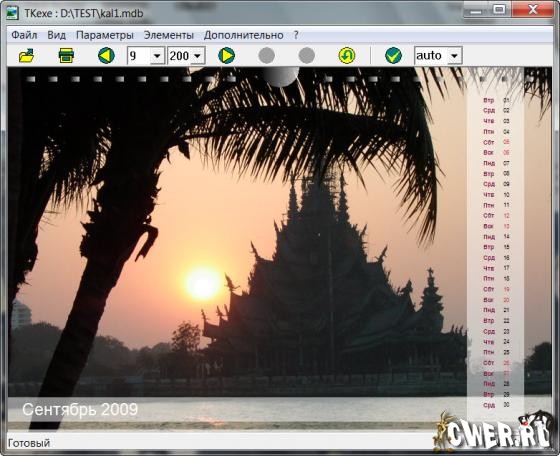Screen dimensions: 560x456
Task: Click inside the year field showing 200
Action: pos(179,56)
